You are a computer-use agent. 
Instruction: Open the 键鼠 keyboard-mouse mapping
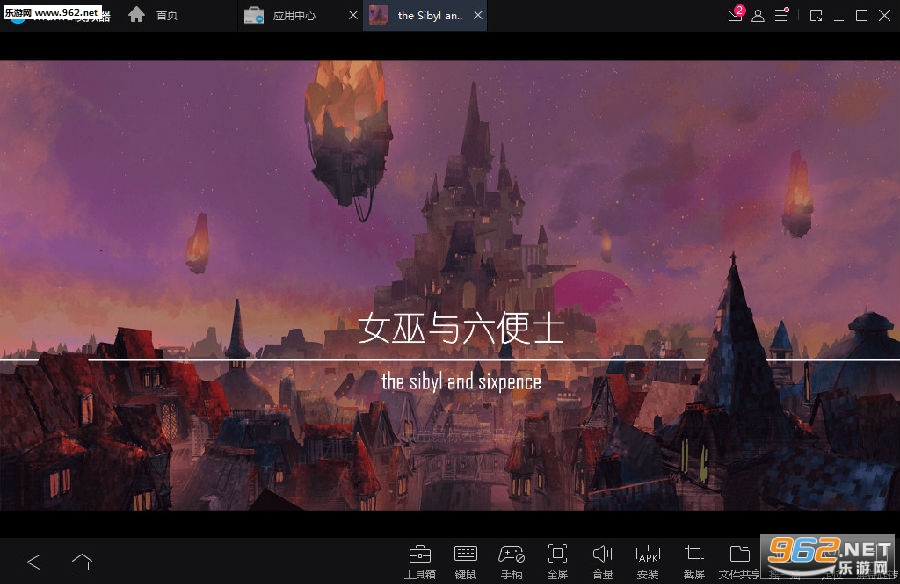(465, 562)
